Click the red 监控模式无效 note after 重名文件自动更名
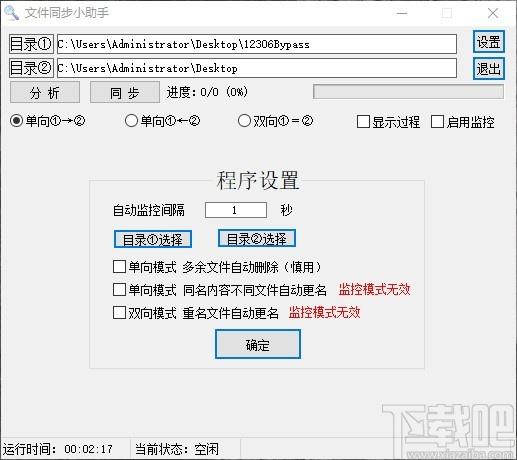This screenshot has height=460, width=517. click(324, 313)
